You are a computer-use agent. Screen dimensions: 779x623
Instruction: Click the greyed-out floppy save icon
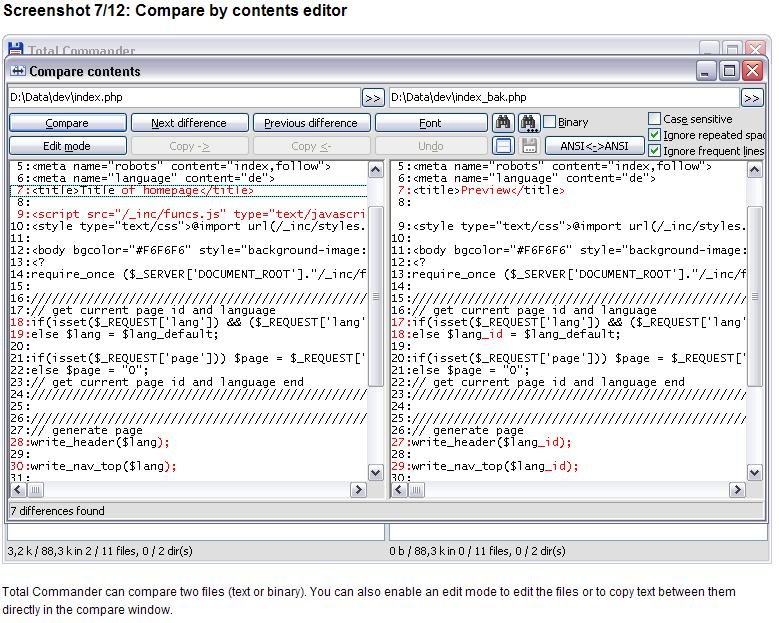point(529,146)
